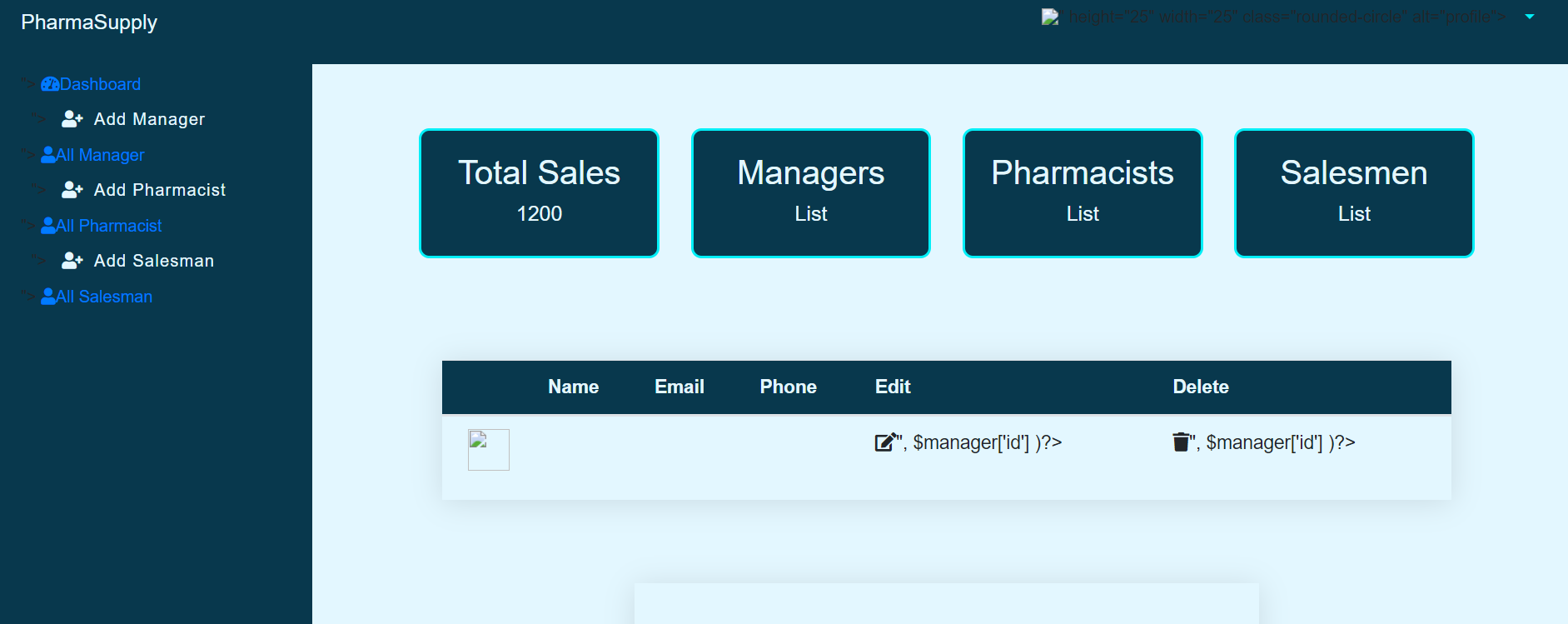
Task: Open the Salesmen List card
Action: (x=1354, y=193)
